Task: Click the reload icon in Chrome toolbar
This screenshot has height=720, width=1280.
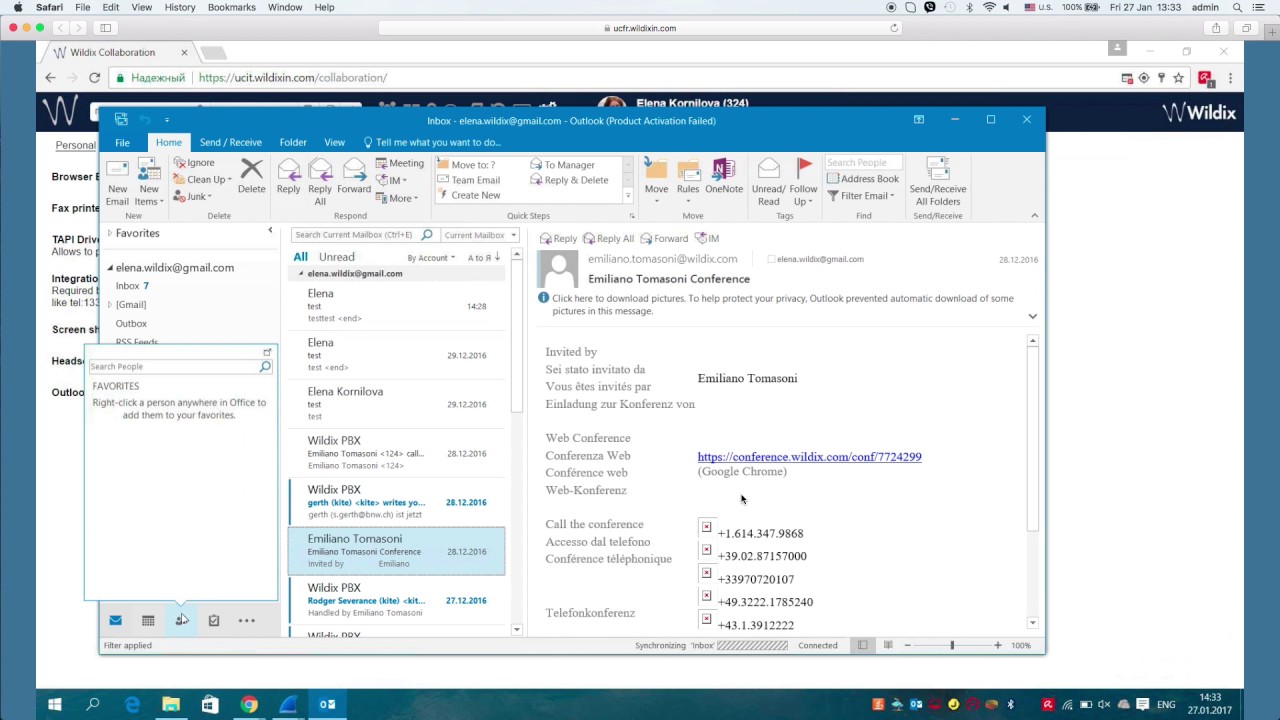Action: point(94,77)
